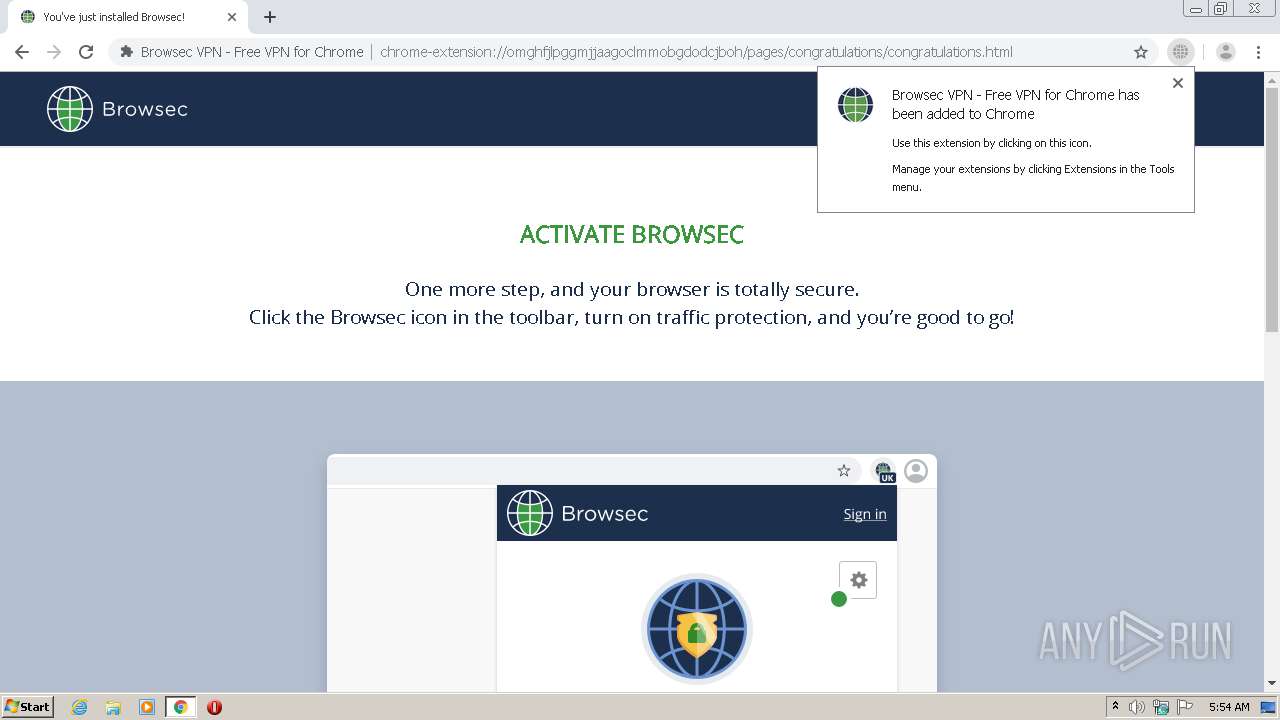1280x720 pixels.
Task: Bookmark this page with the star icon
Action: tap(1141, 52)
